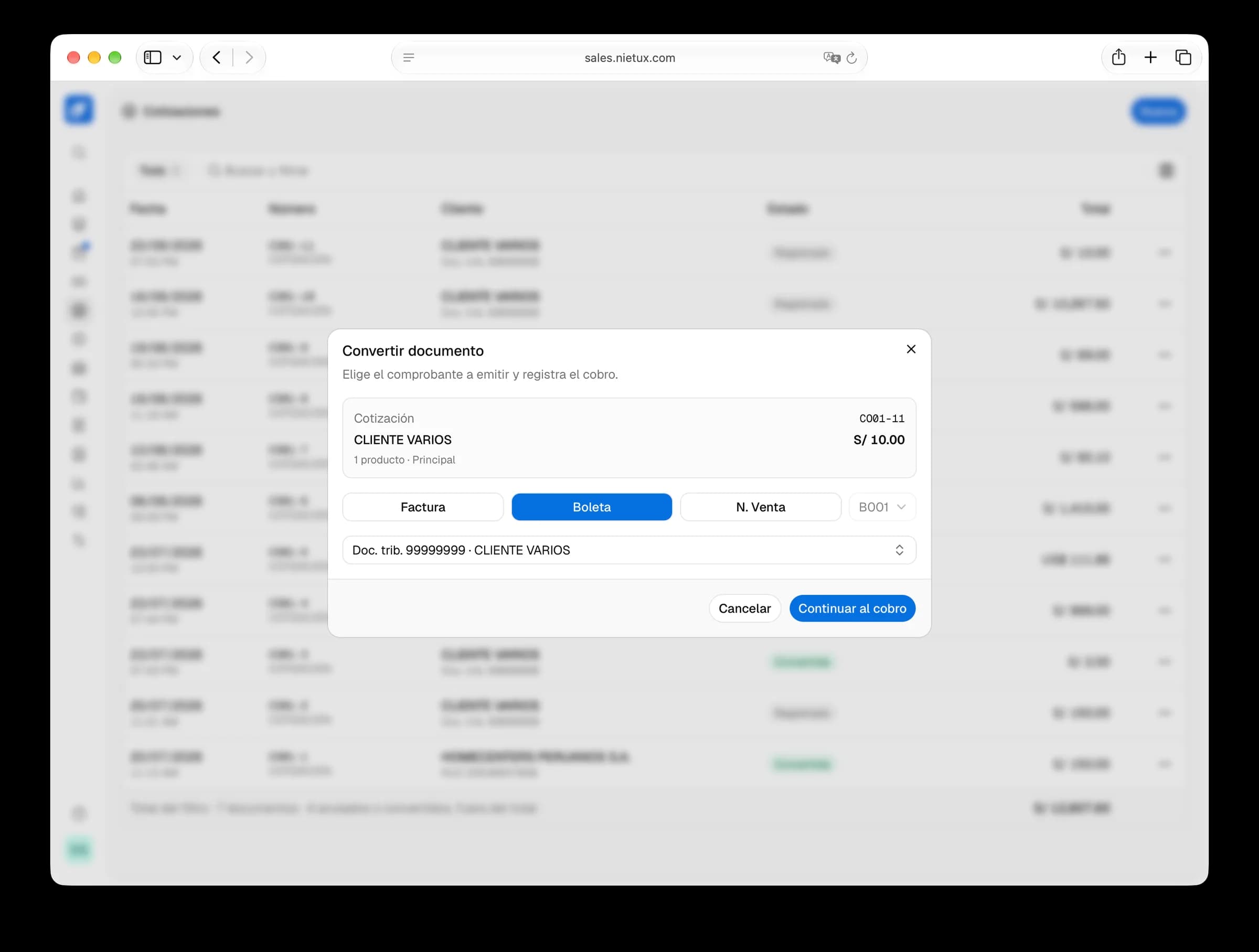Image resolution: width=1259 pixels, height=952 pixels.
Task: Expand the sidebar options chevron
Action: 177,58
